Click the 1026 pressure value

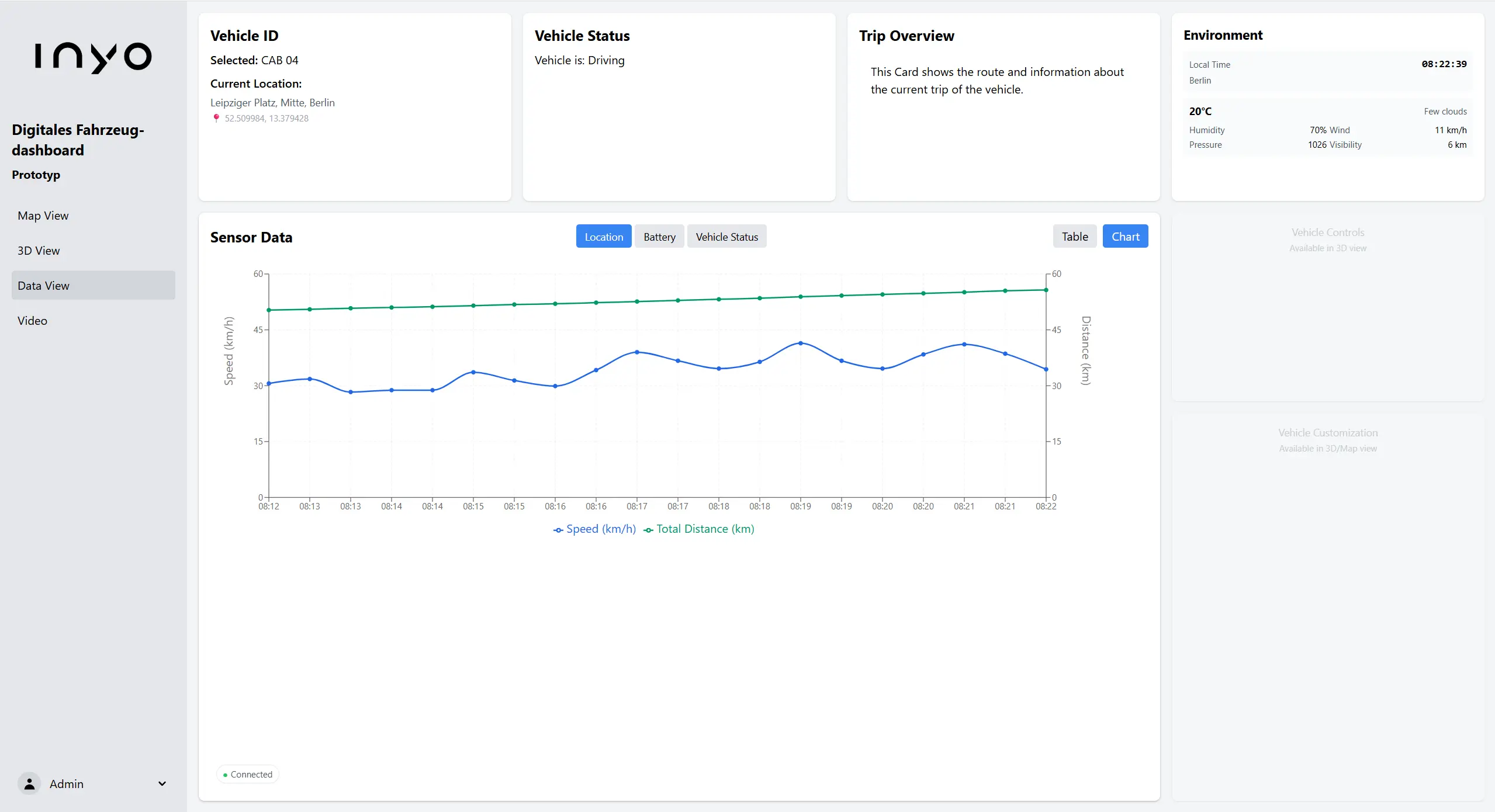point(1317,145)
